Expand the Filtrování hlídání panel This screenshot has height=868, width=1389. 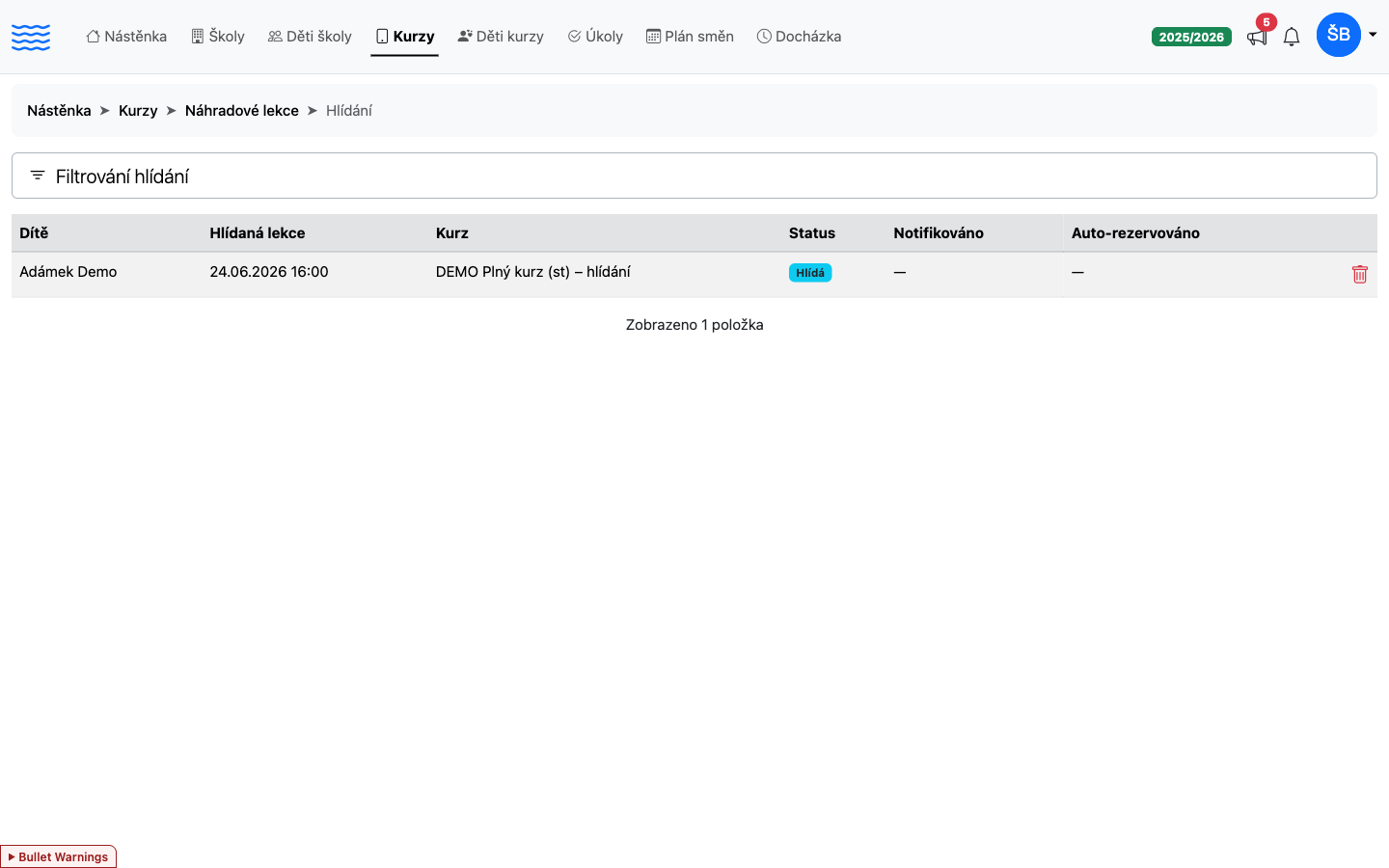point(694,176)
